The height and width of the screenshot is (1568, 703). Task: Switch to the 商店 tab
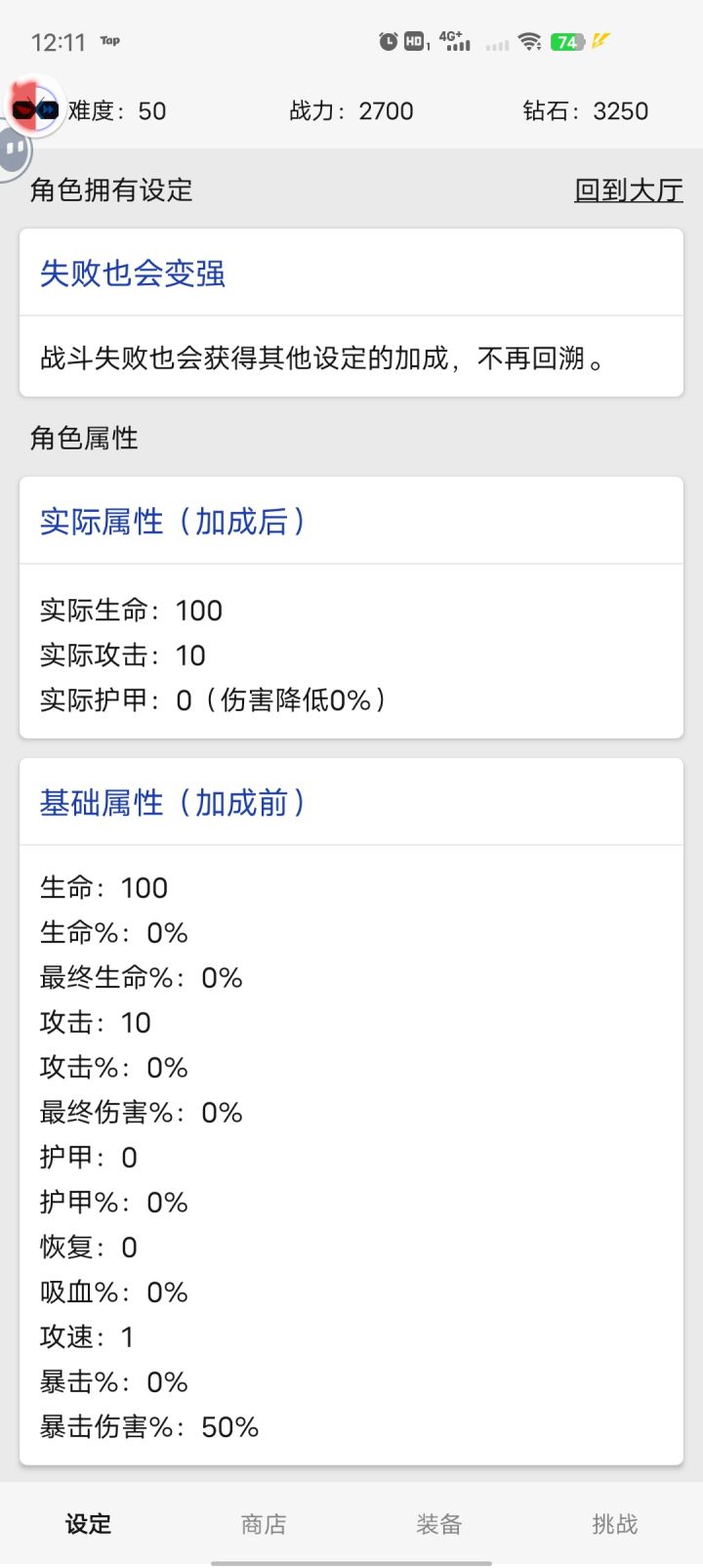point(264,1523)
